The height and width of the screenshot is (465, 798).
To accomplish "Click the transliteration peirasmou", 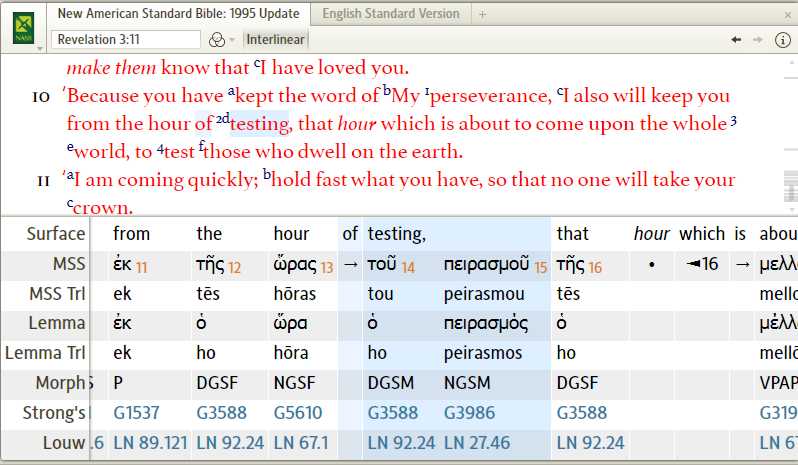I will (484, 294).
